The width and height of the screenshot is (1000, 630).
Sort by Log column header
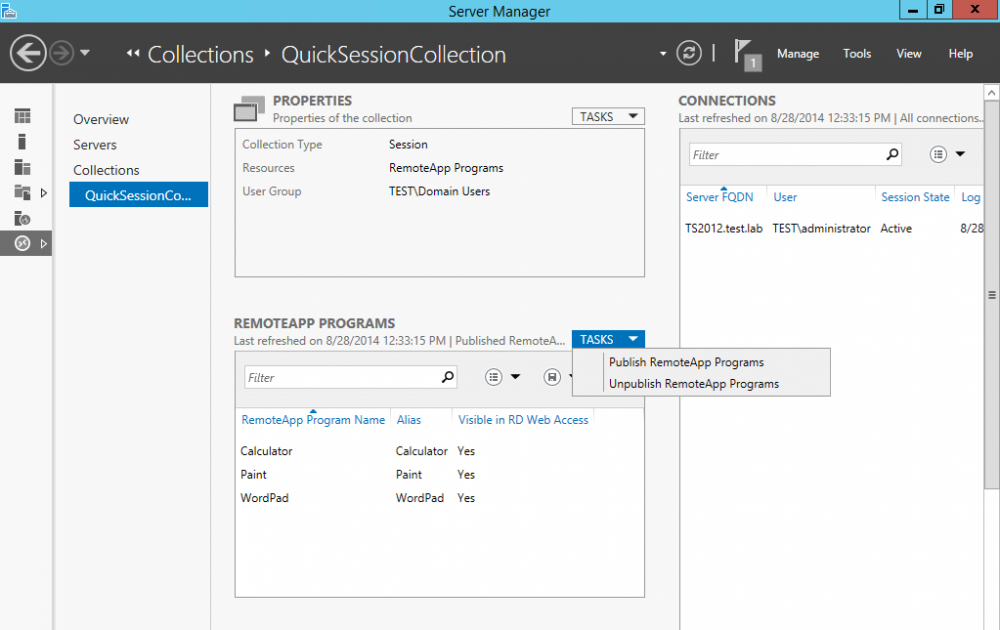(971, 197)
